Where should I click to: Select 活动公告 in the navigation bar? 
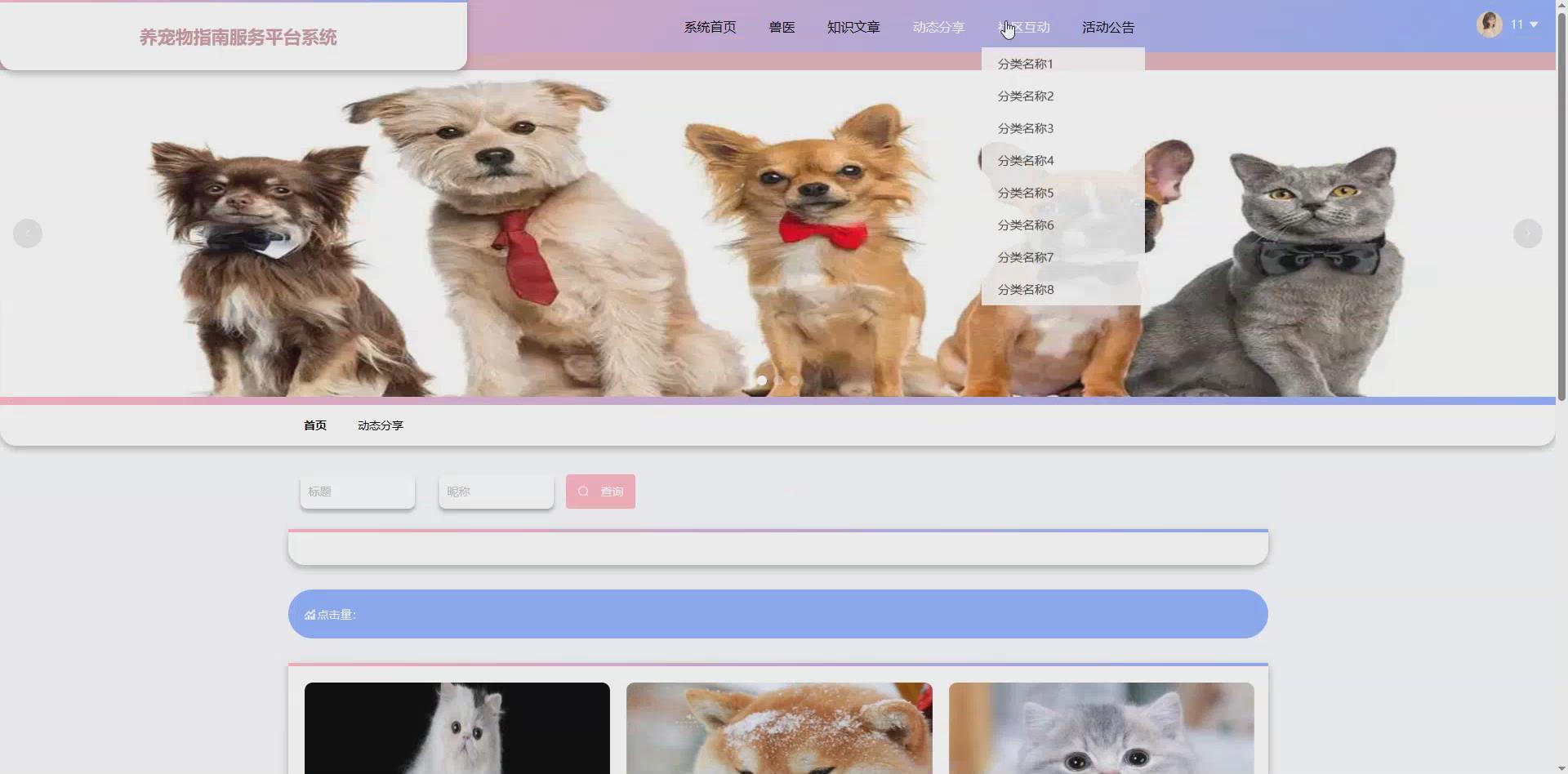click(1107, 27)
